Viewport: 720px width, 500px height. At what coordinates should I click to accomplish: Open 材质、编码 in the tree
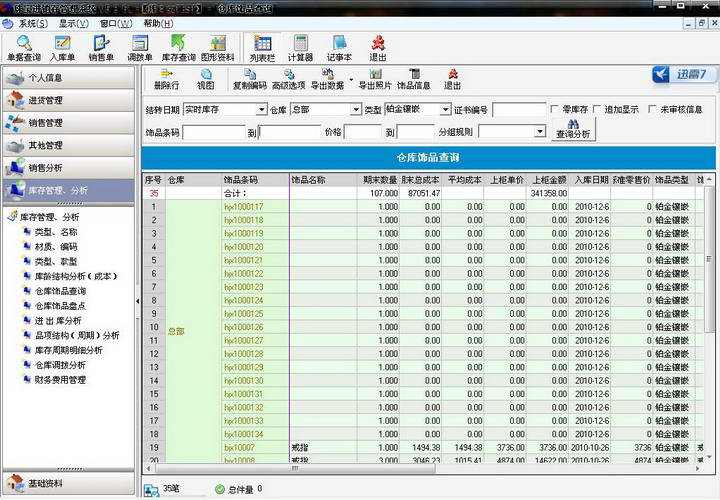click(x=56, y=247)
